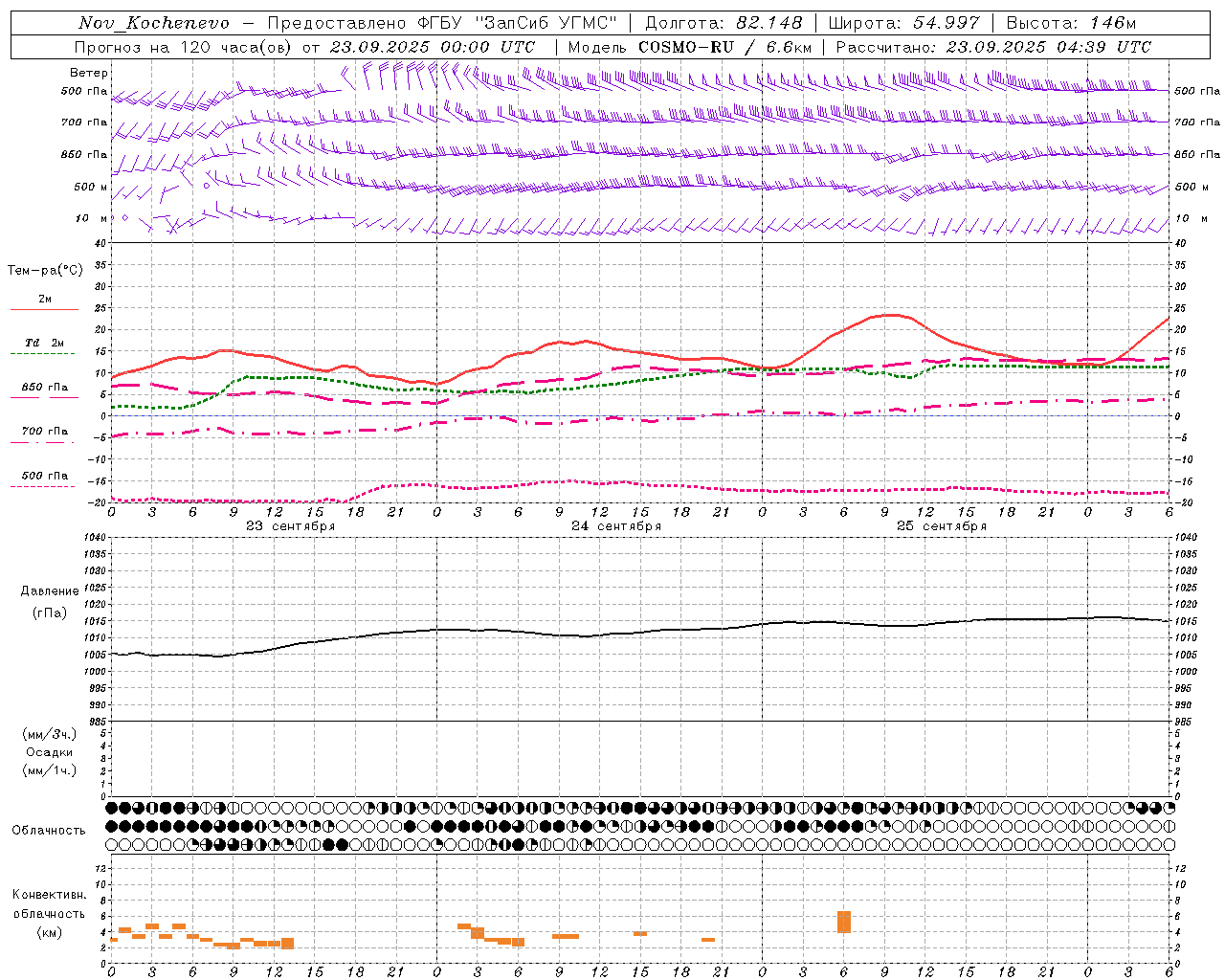Click the (мм/3ч.) precipitation unit label
The height and width of the screenshot is (980, 1225).
pos(50,734)
